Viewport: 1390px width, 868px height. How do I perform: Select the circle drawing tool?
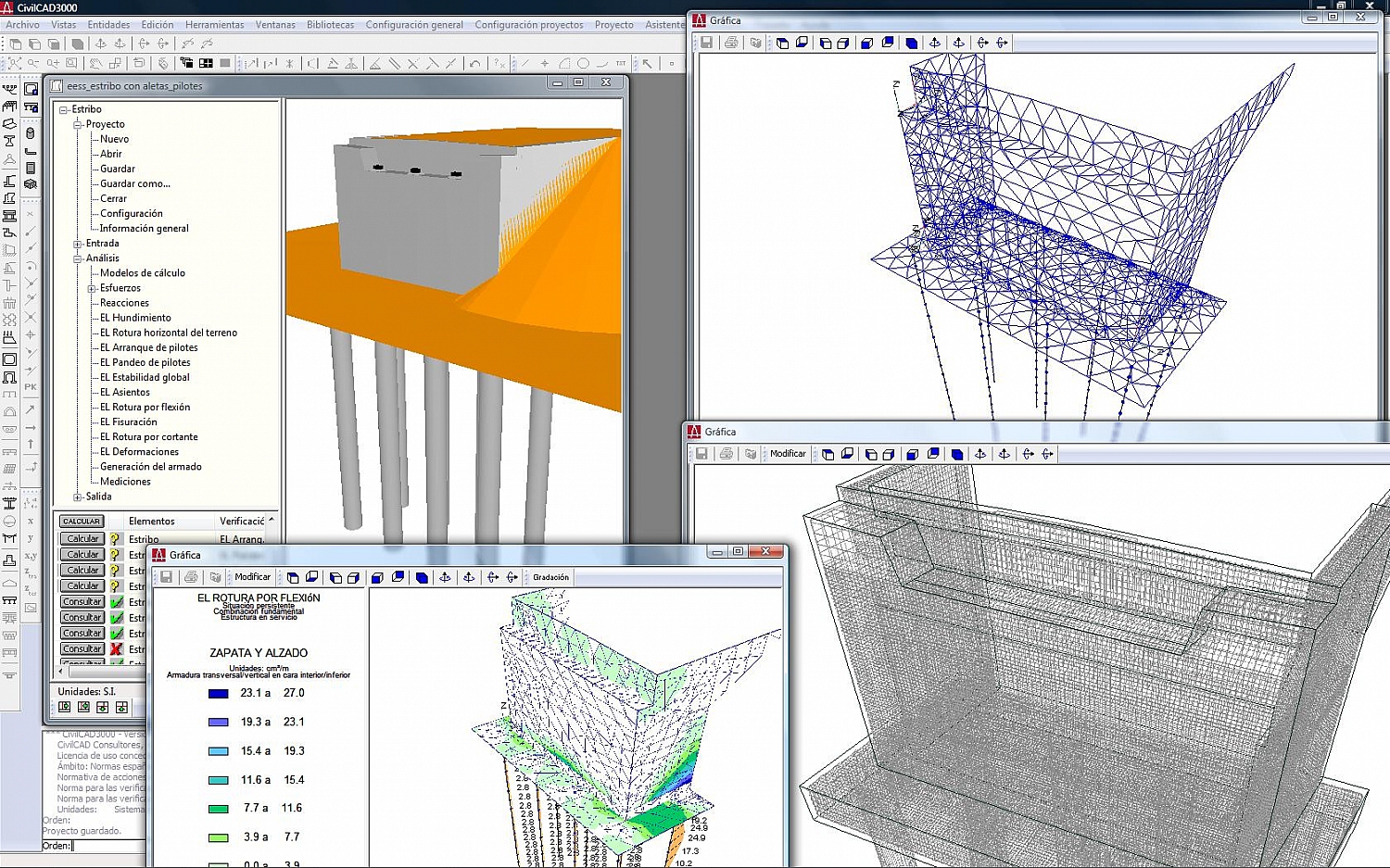pos(583,64)
